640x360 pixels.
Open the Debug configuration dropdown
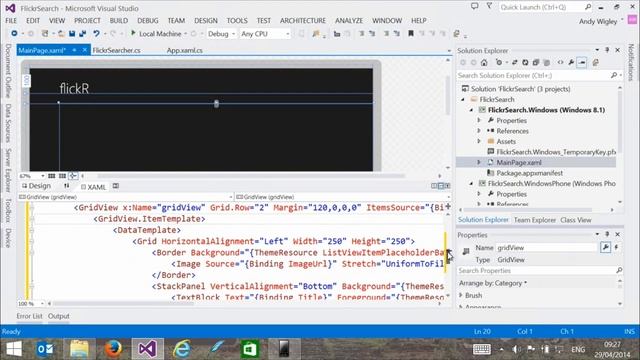[x=221, y=34]
